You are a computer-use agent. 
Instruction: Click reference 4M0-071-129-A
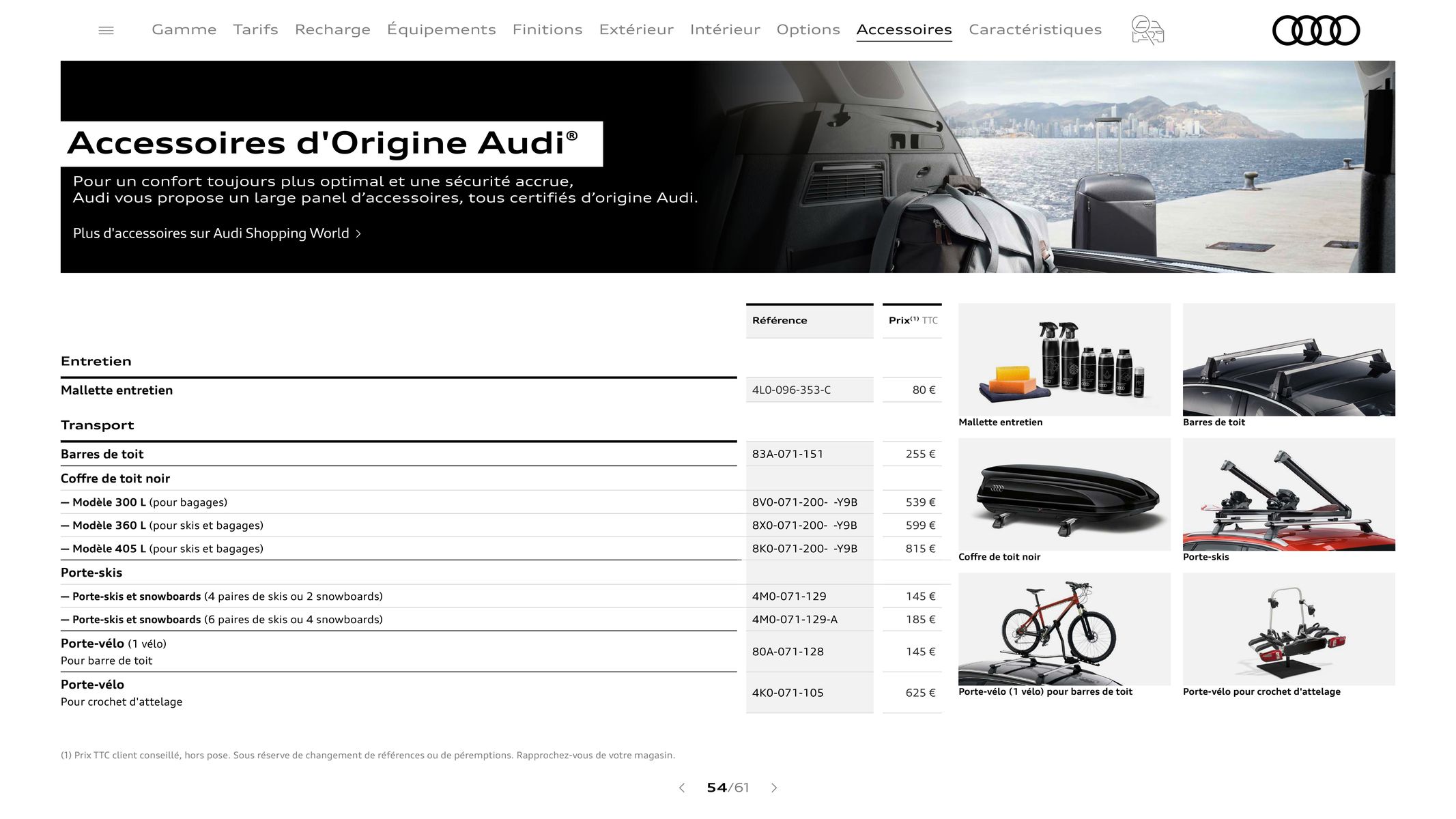(x=795, y=620)
